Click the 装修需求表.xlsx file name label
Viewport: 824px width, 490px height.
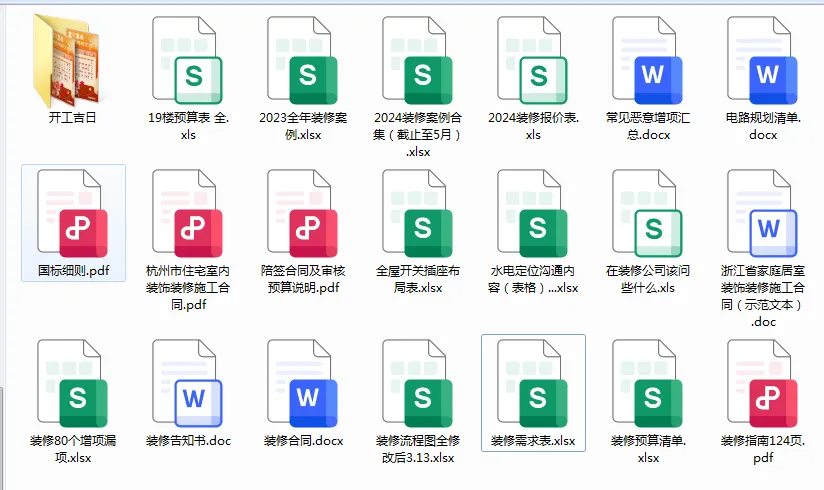click(533, 441)
